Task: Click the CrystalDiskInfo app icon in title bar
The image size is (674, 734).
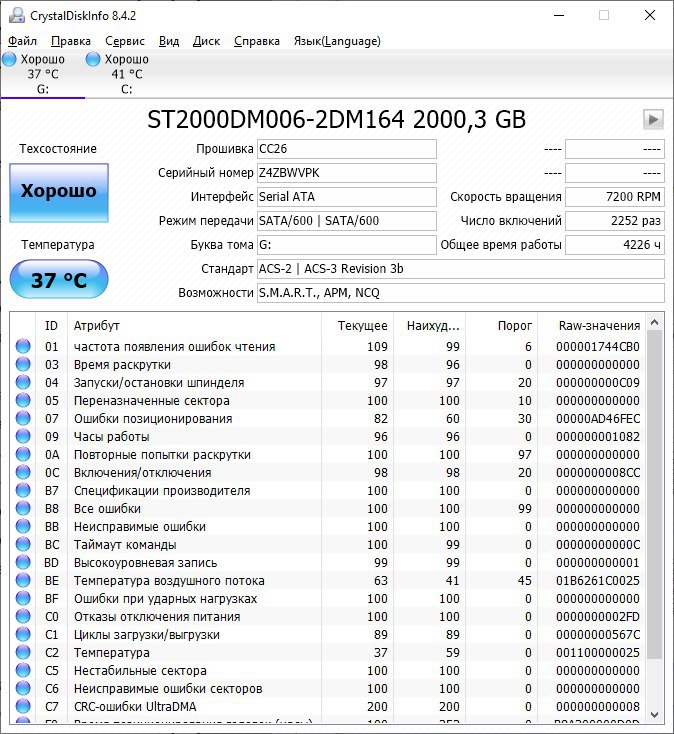Action: pyautogui.click(x=17, y=15)
